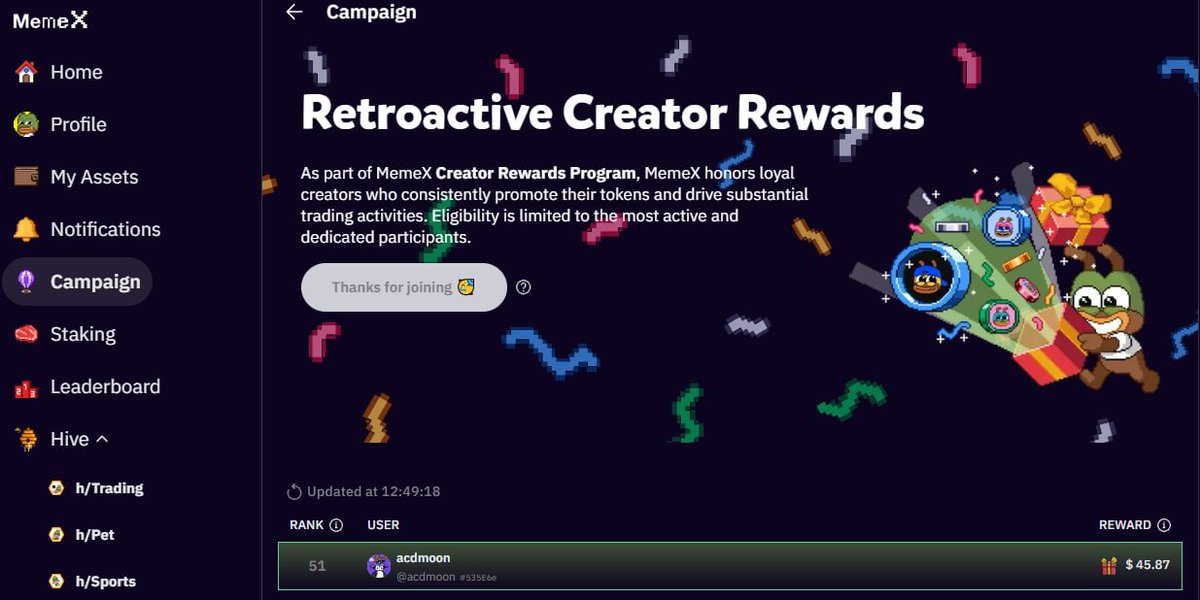Screen dimensions: 1200x600
Task: Click the Updated at 12:49:18 text
Action: [374, 492]
